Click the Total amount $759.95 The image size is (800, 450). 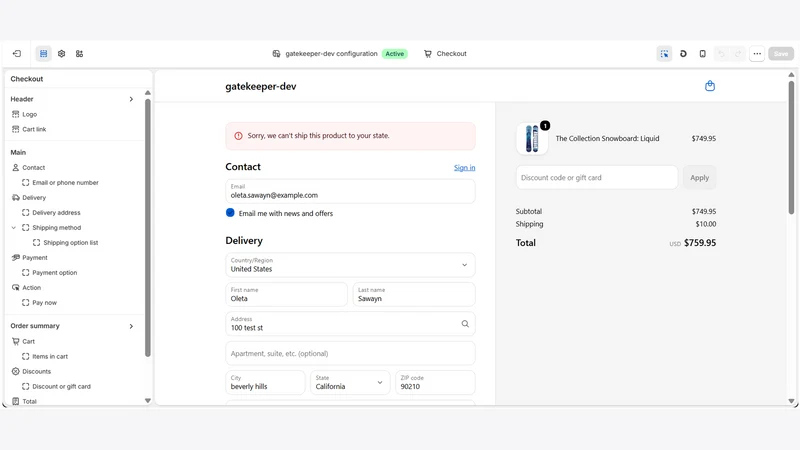click(699, 243)
